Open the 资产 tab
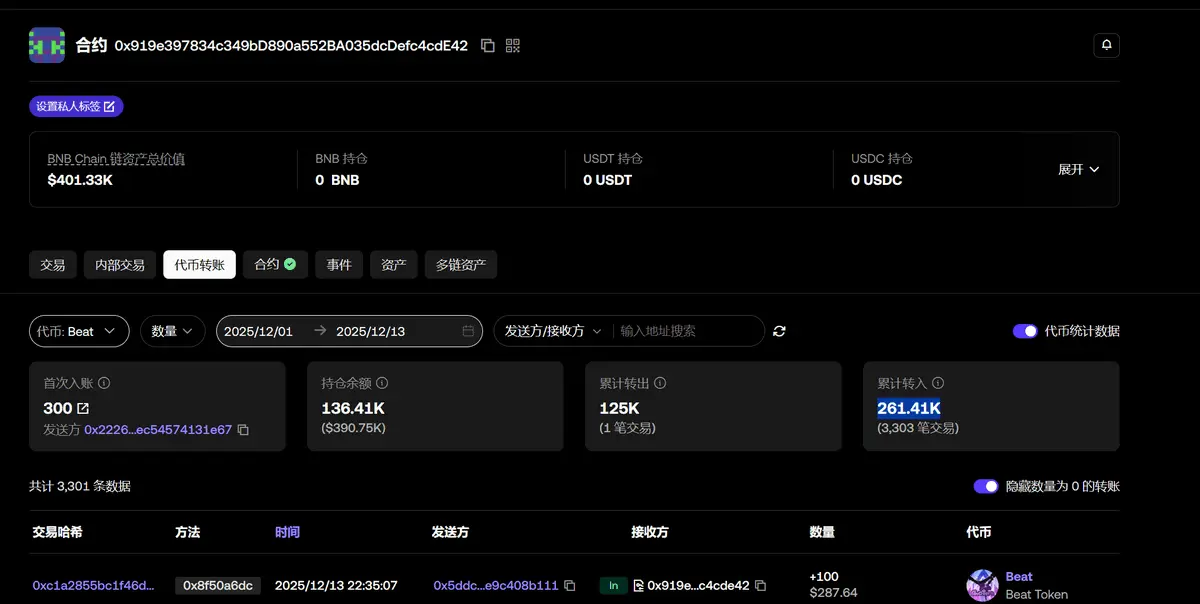 click(x=394, y=265)
